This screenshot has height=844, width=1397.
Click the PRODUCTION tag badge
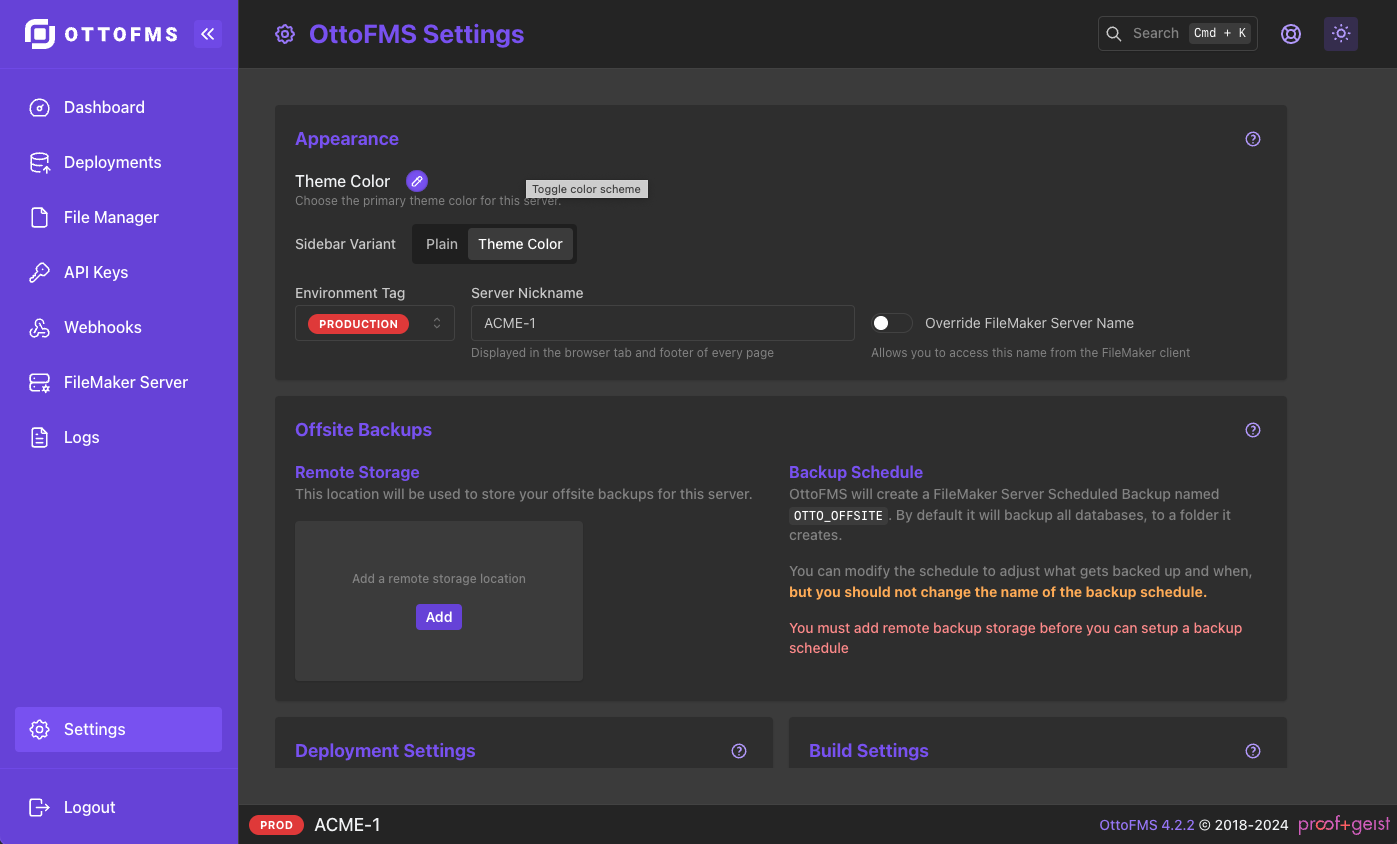pyautogui.click(x=358, y=324)
